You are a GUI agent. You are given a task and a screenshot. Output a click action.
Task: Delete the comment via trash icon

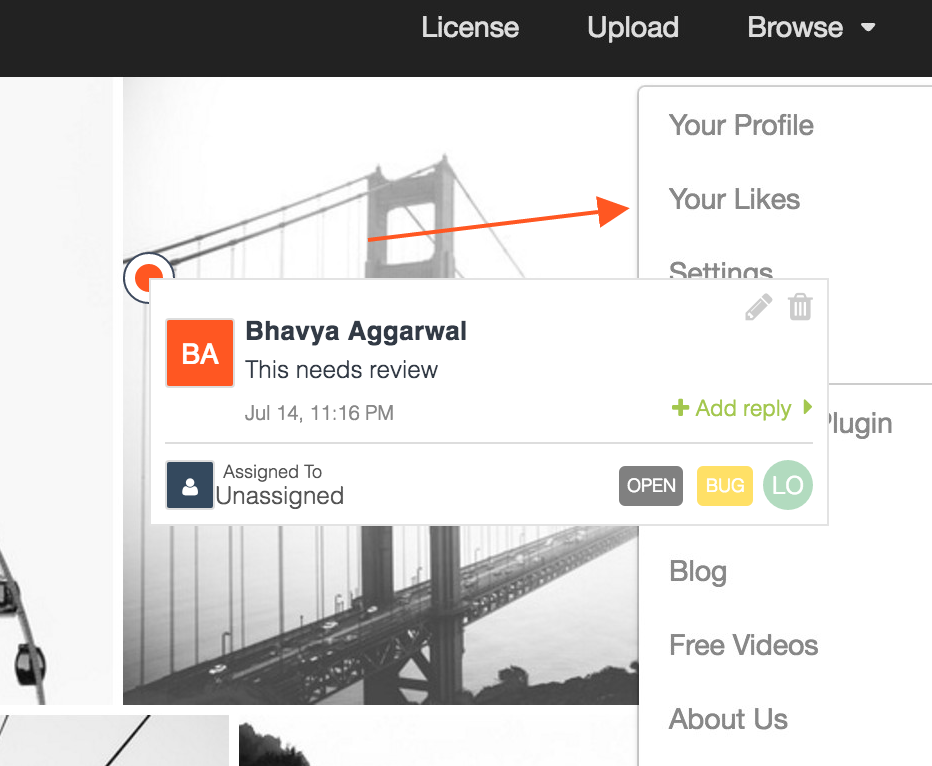[x=800, y=307]
